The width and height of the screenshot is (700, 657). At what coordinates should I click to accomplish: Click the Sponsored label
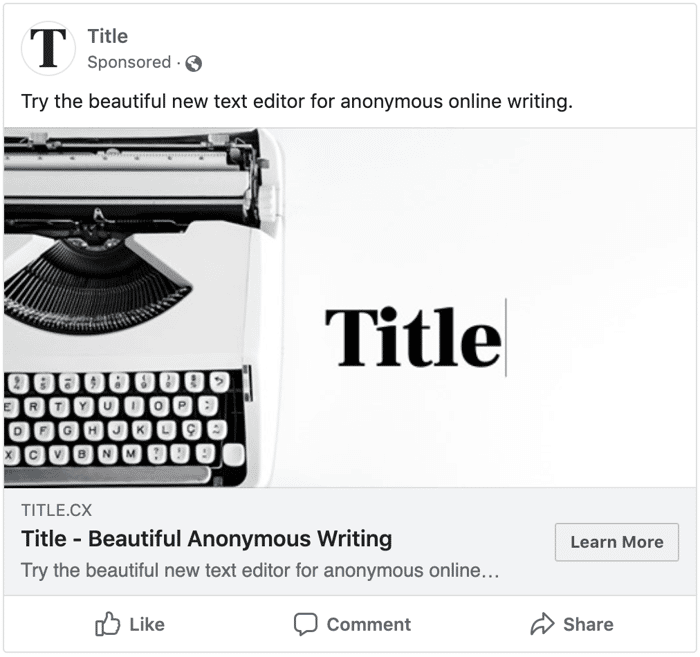129,62
